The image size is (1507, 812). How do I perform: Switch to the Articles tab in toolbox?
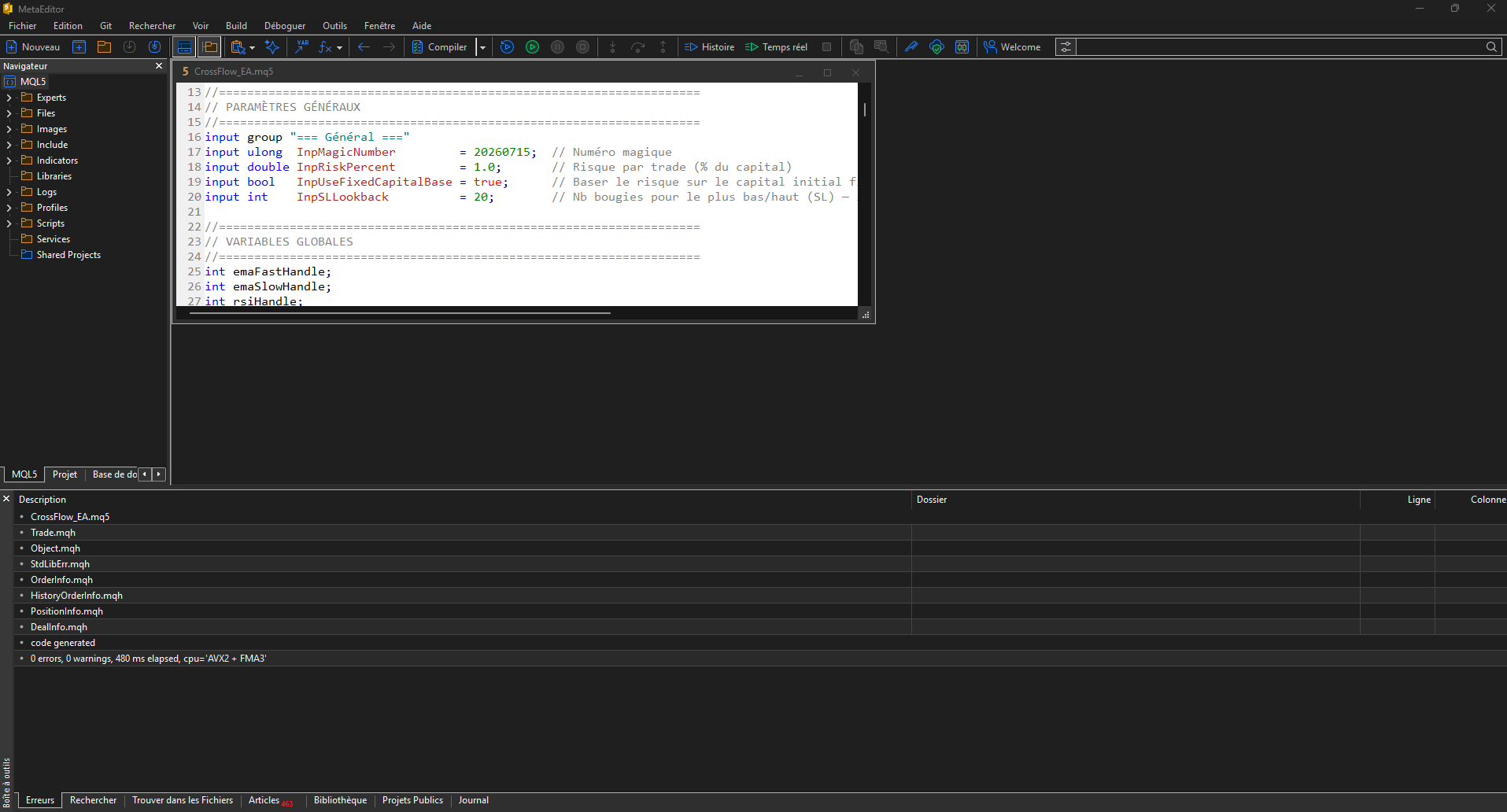264,800
